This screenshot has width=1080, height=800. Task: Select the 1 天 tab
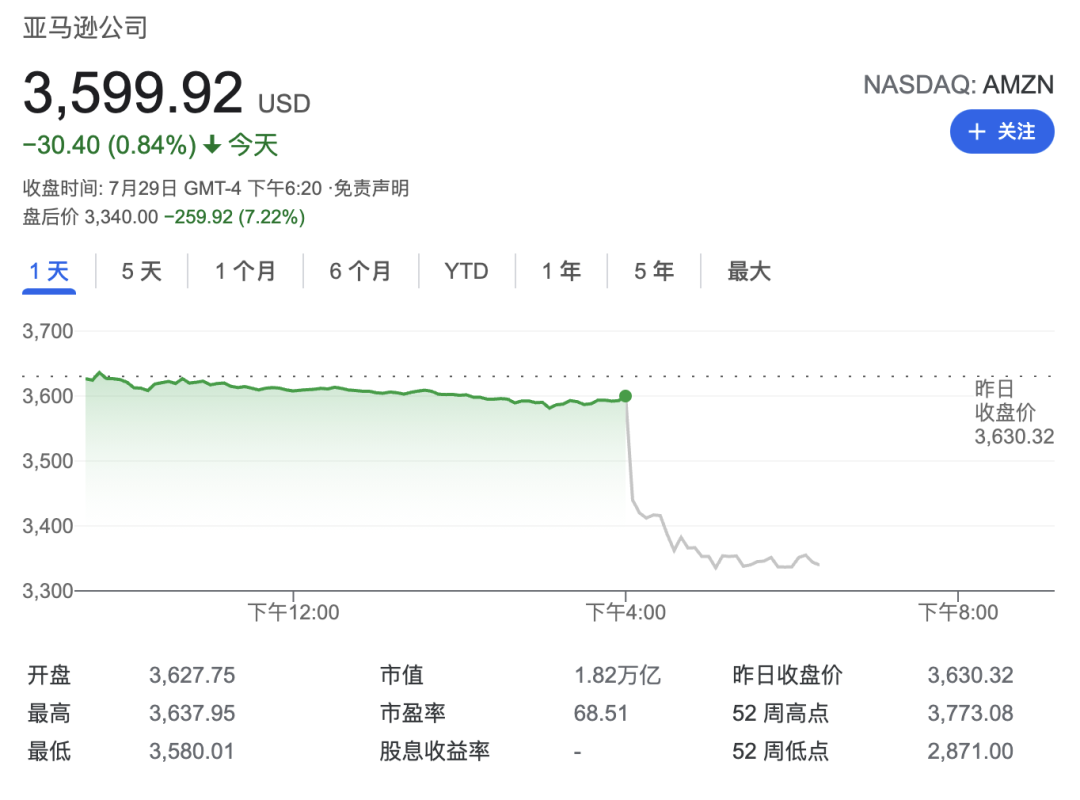49,271
